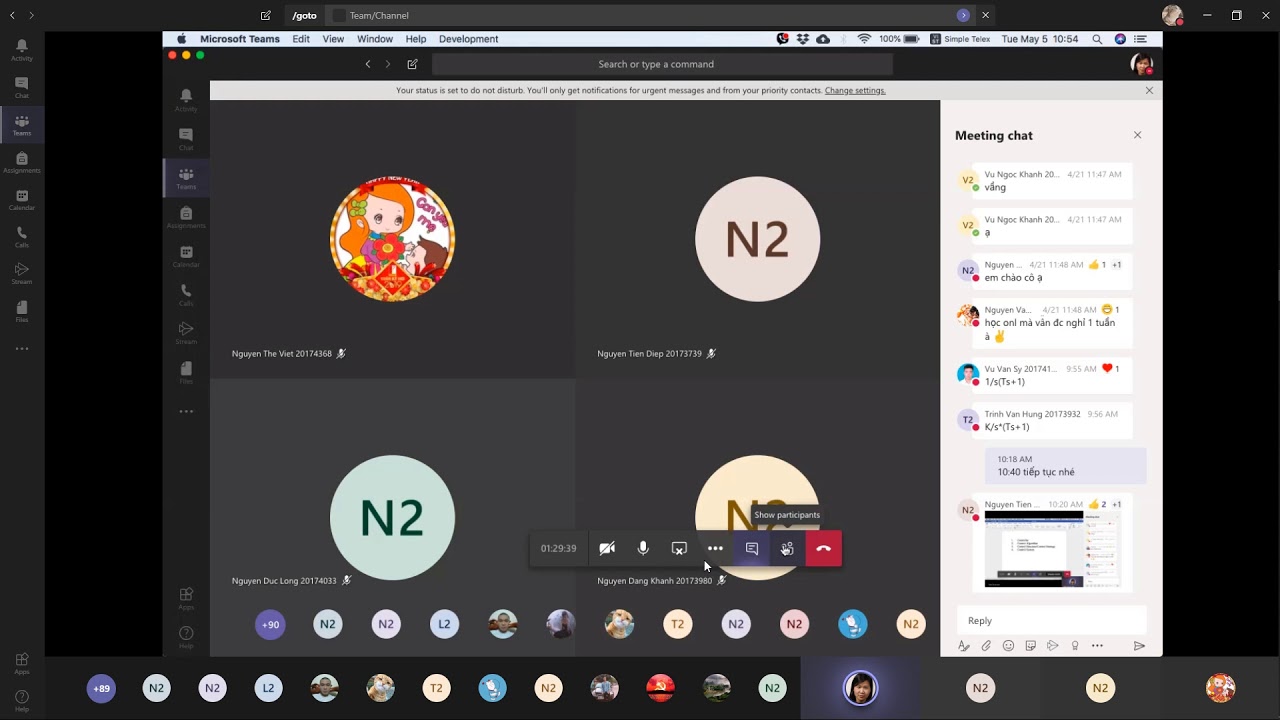The width and height of the screenshot is (1280, 720).
Task: Open more apps ellipsis in outer sidebar
Action: click(22, 349)
